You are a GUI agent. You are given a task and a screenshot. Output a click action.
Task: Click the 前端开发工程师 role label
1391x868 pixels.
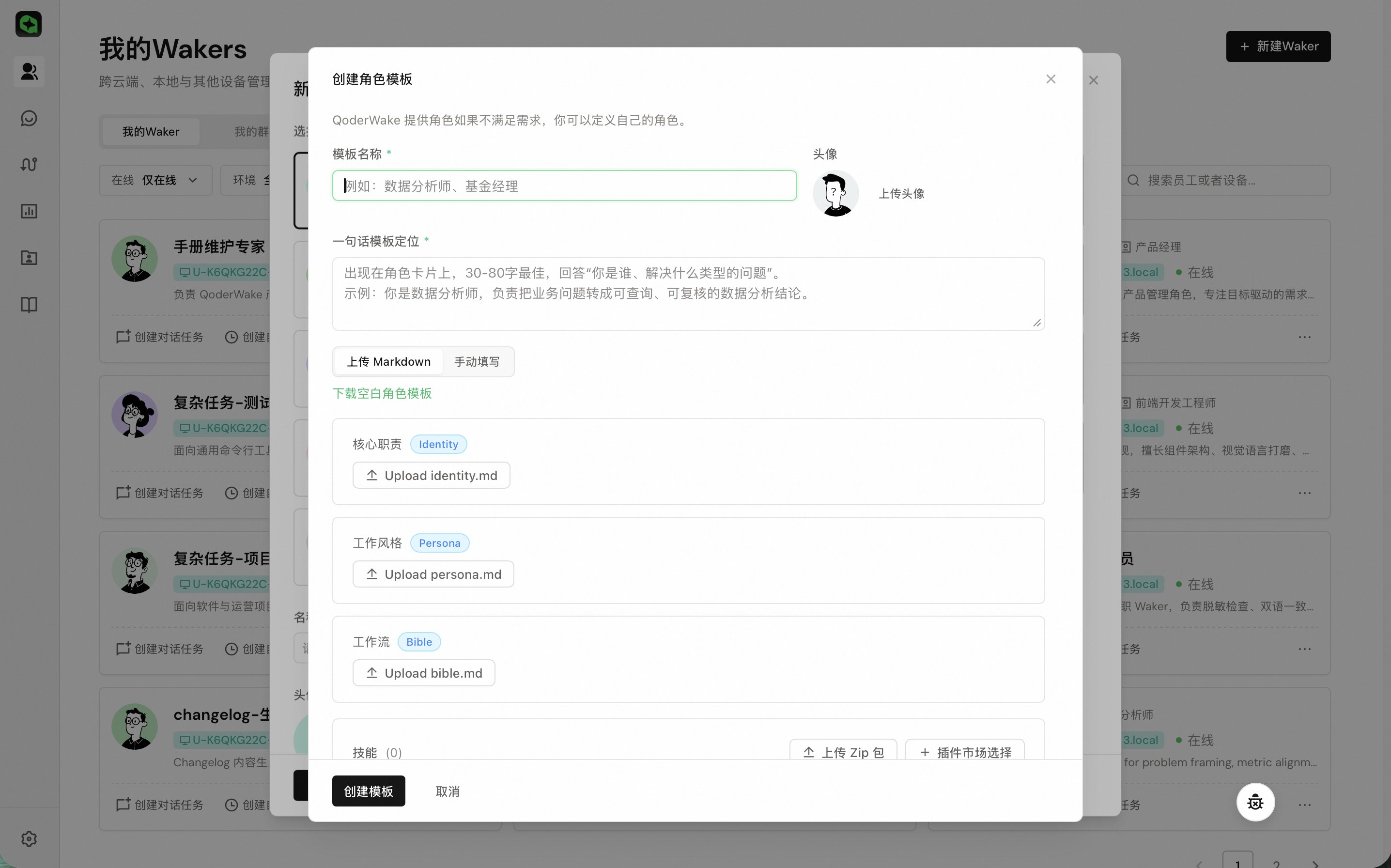coord(1175,403)
